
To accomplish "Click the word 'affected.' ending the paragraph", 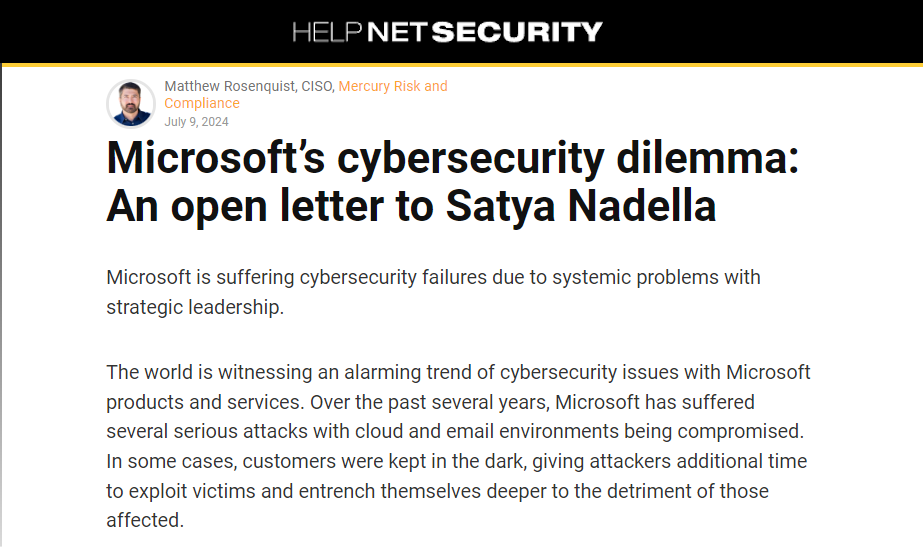I will 145,520.
